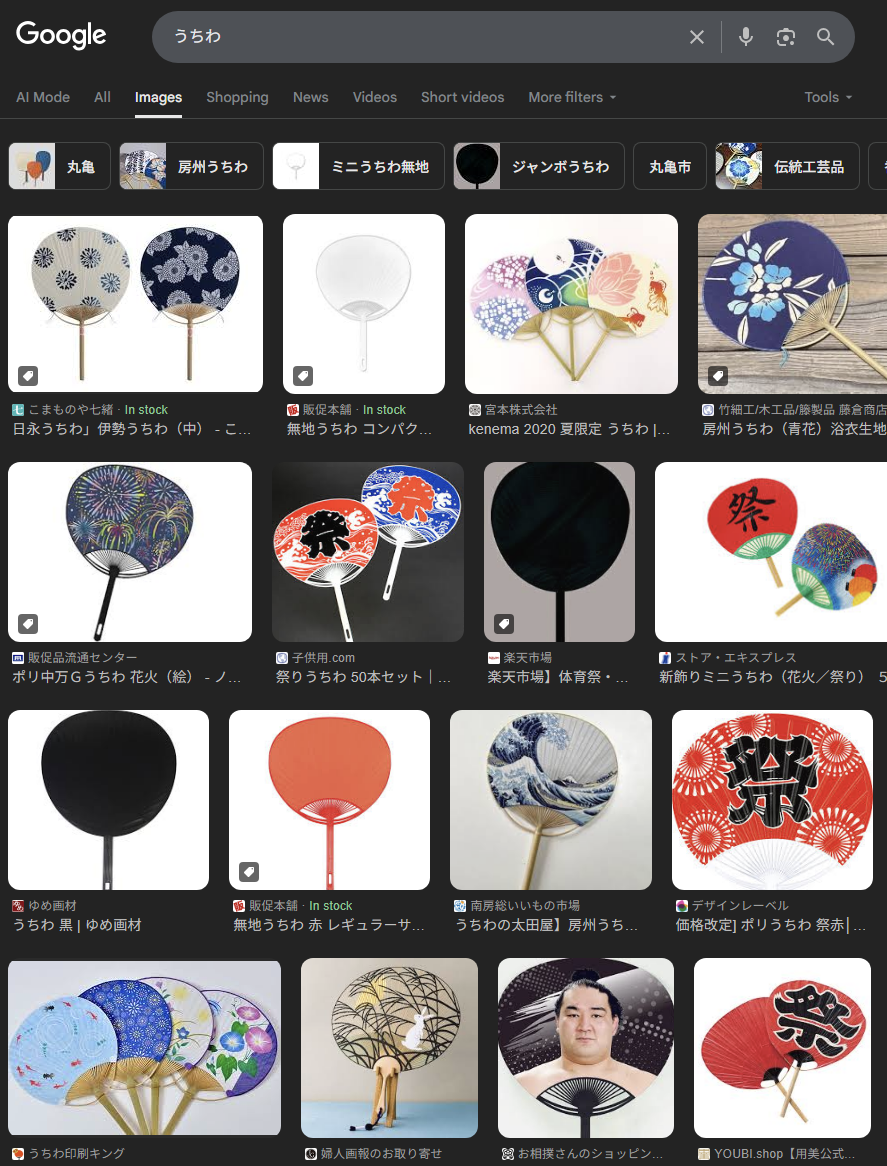Viewport: 887px width, 1166px height.
Task: Open the Great Wave fan thumbnail
Action: (551, 800)
